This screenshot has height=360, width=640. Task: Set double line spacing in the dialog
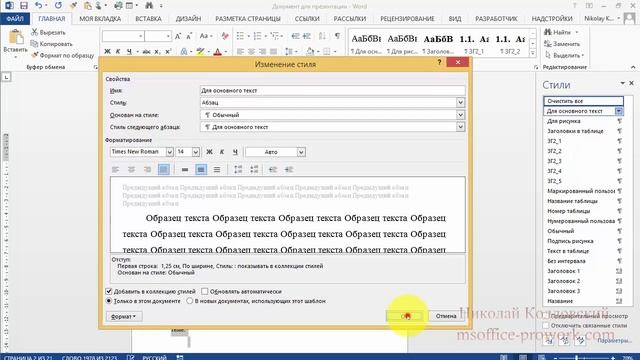[217, 169]
